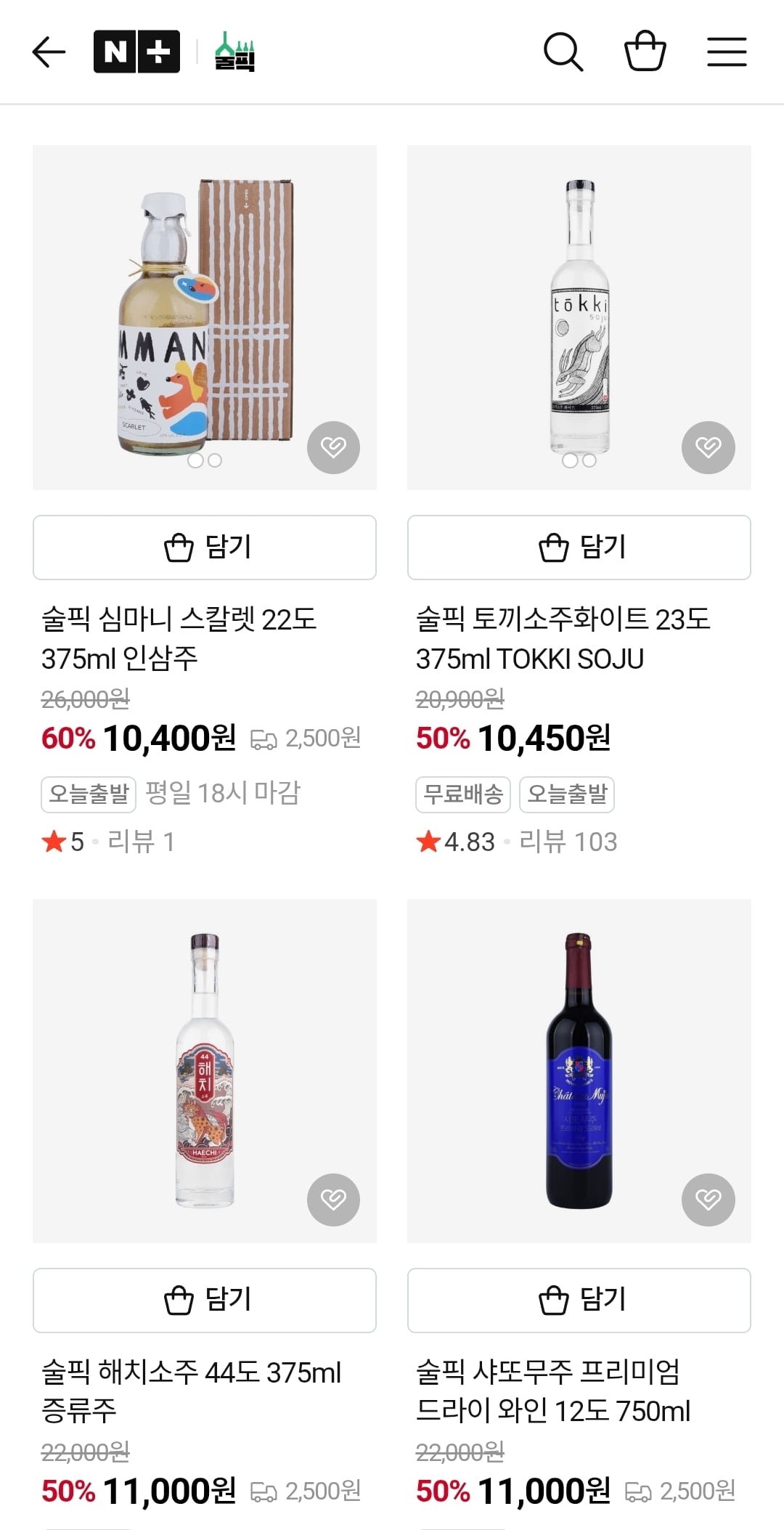
Task: Open the shopping basket in header
Action: 645,51
